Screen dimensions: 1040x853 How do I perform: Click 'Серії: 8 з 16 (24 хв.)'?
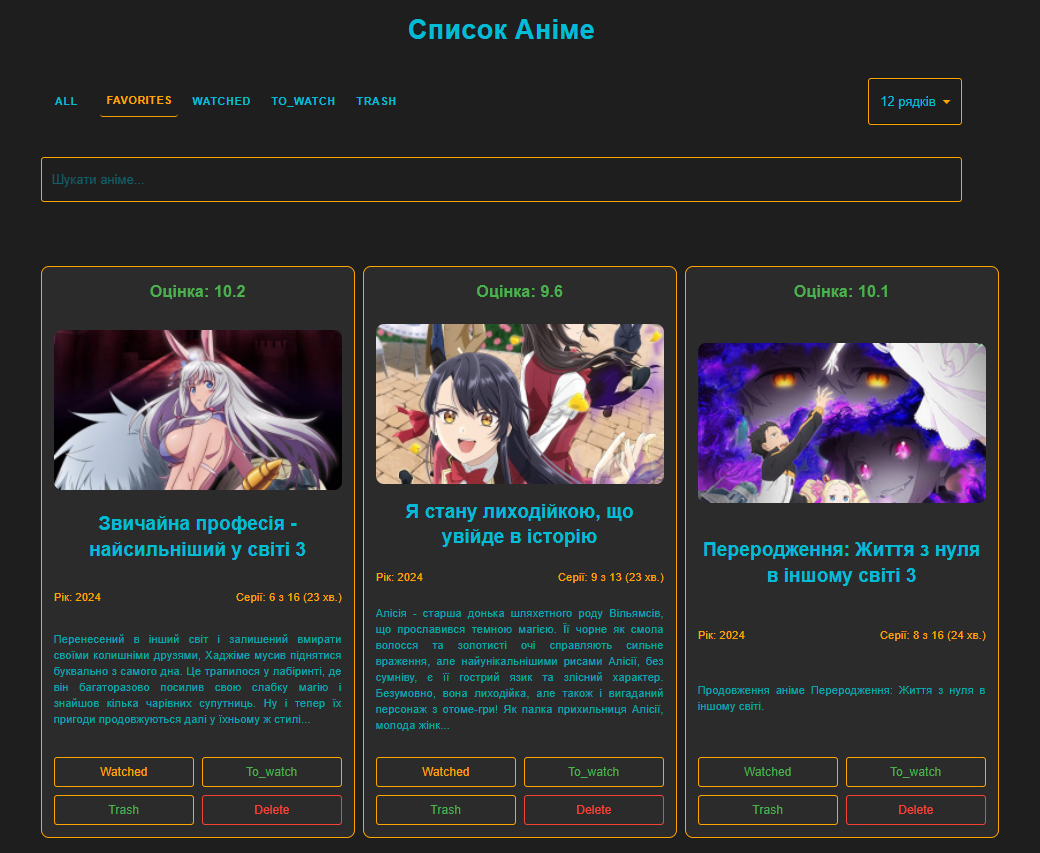933,635
